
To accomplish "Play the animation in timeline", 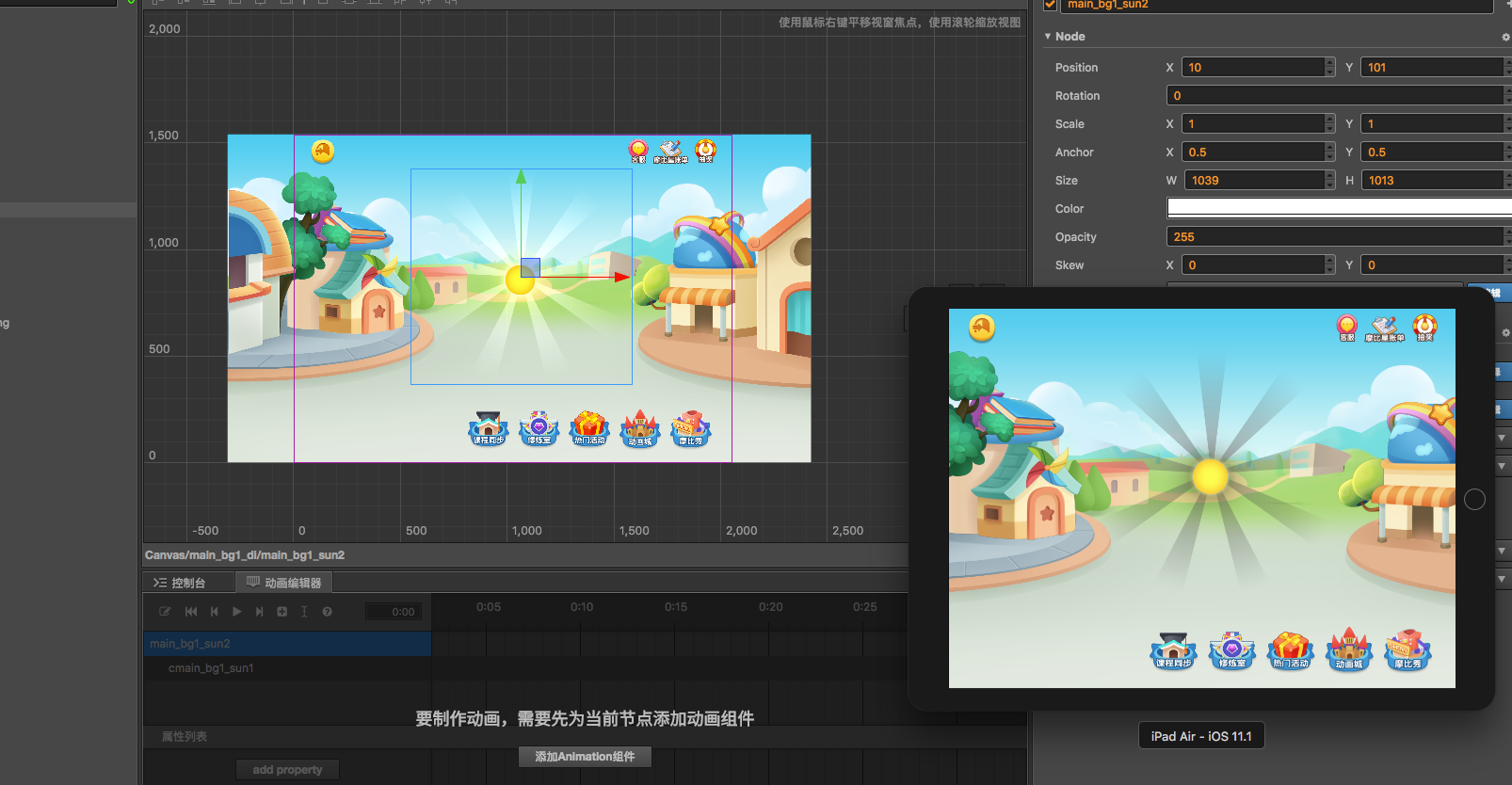I will tap(237, 612).
